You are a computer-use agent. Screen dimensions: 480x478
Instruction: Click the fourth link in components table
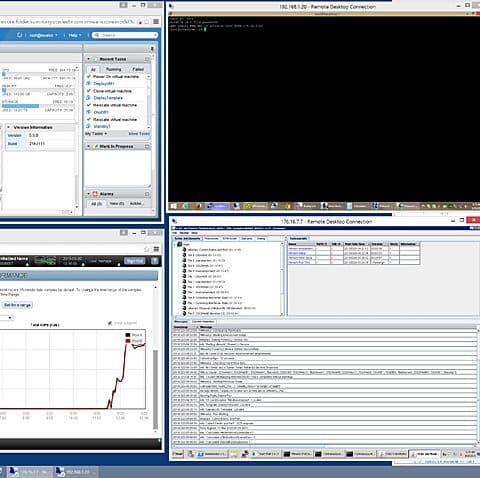(299, 263)
